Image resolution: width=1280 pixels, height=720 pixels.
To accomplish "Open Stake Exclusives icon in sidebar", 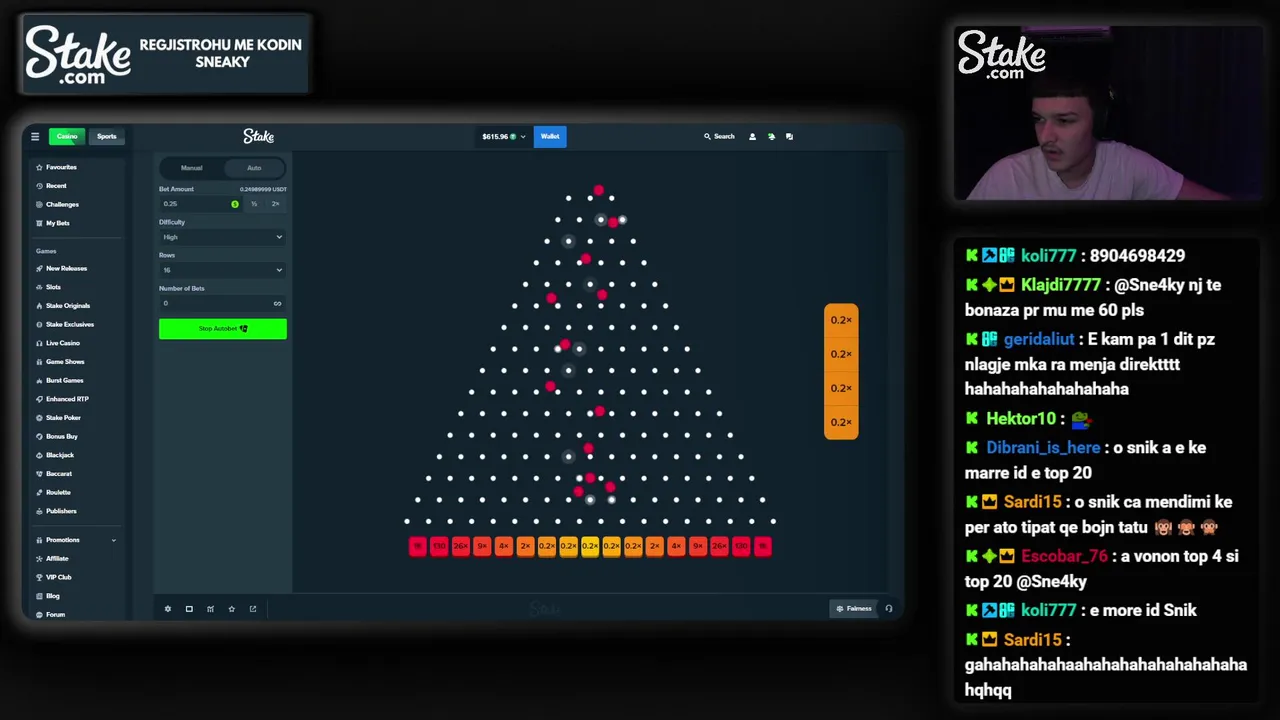I will coord(39,324).
